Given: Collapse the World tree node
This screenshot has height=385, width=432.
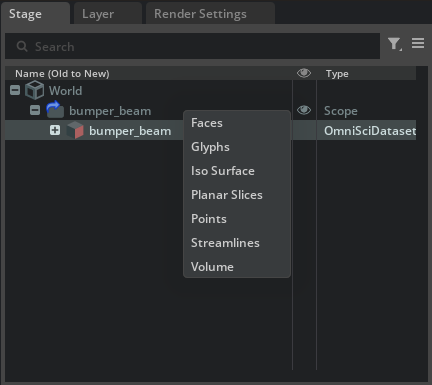Looking at the screenshot, I should 15,90.
